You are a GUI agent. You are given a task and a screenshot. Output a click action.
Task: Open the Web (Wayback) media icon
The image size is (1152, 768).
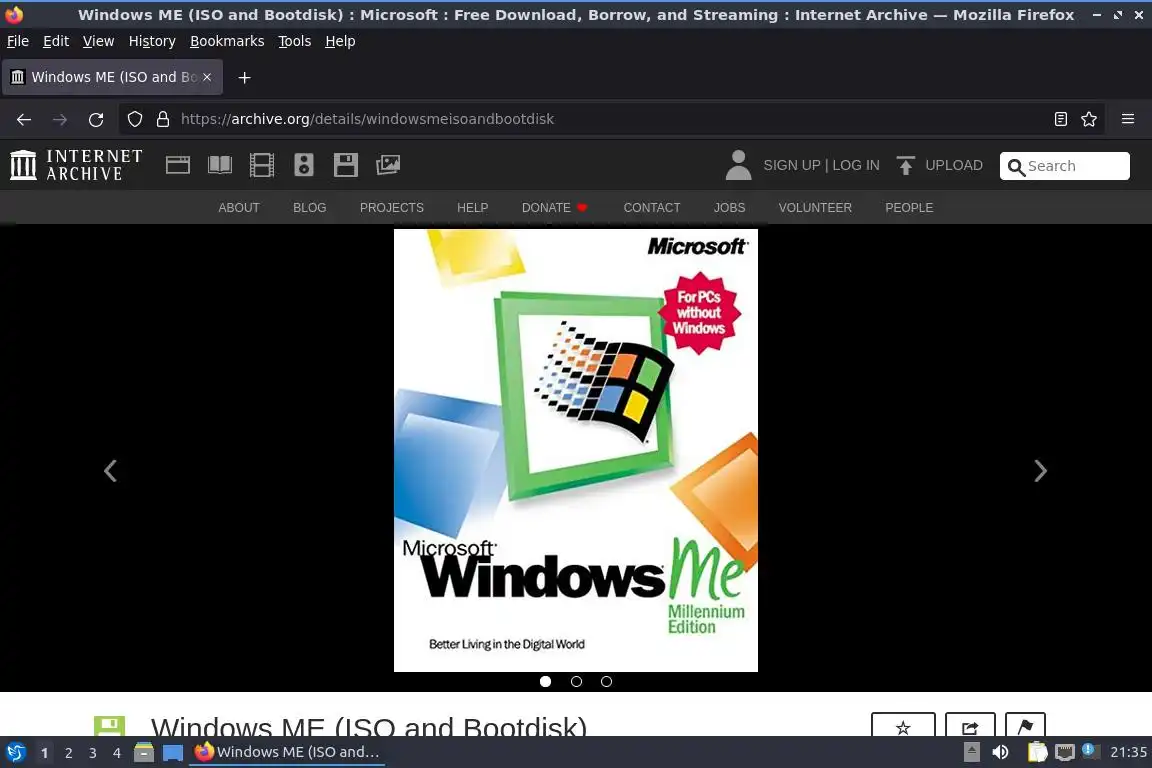(x=178, y=165)
